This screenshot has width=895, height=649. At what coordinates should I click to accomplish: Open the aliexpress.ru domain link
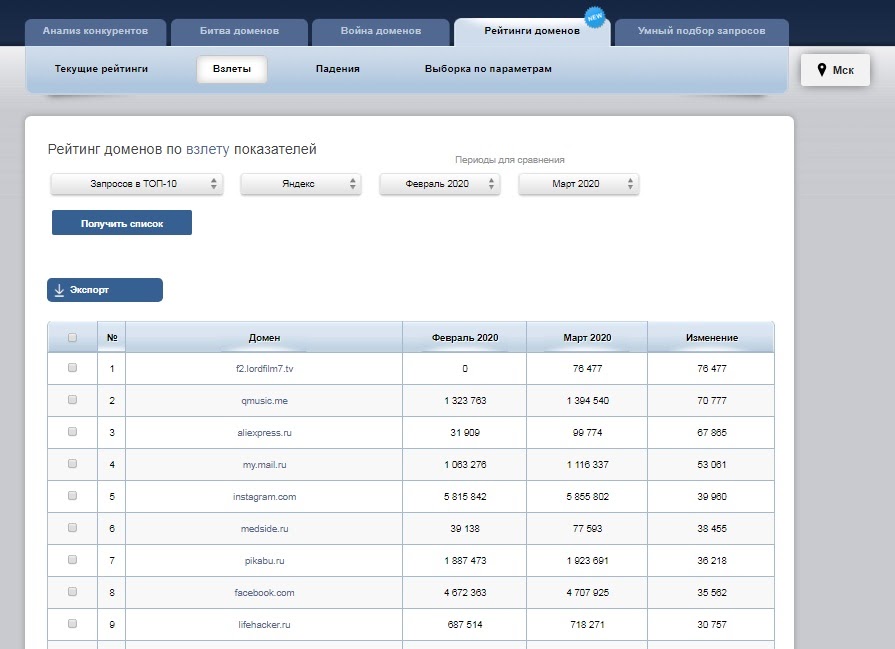point(264,433)
